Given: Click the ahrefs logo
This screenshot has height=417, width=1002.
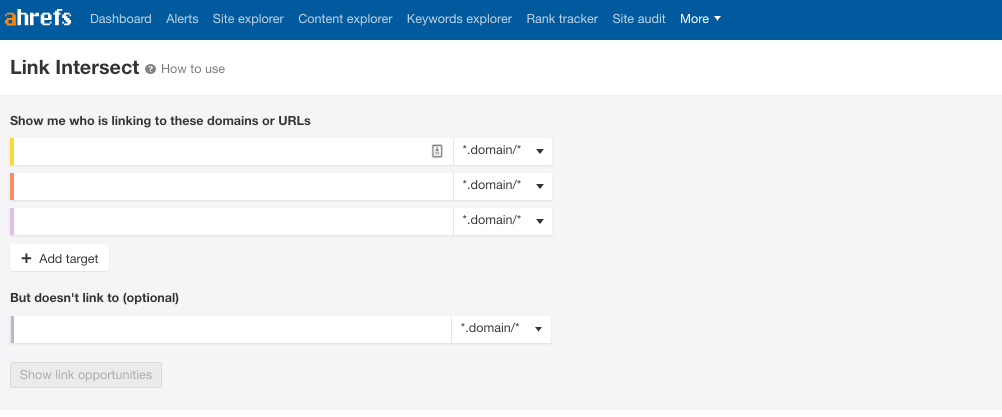Looking at the screenshot, I should point(38,18).
